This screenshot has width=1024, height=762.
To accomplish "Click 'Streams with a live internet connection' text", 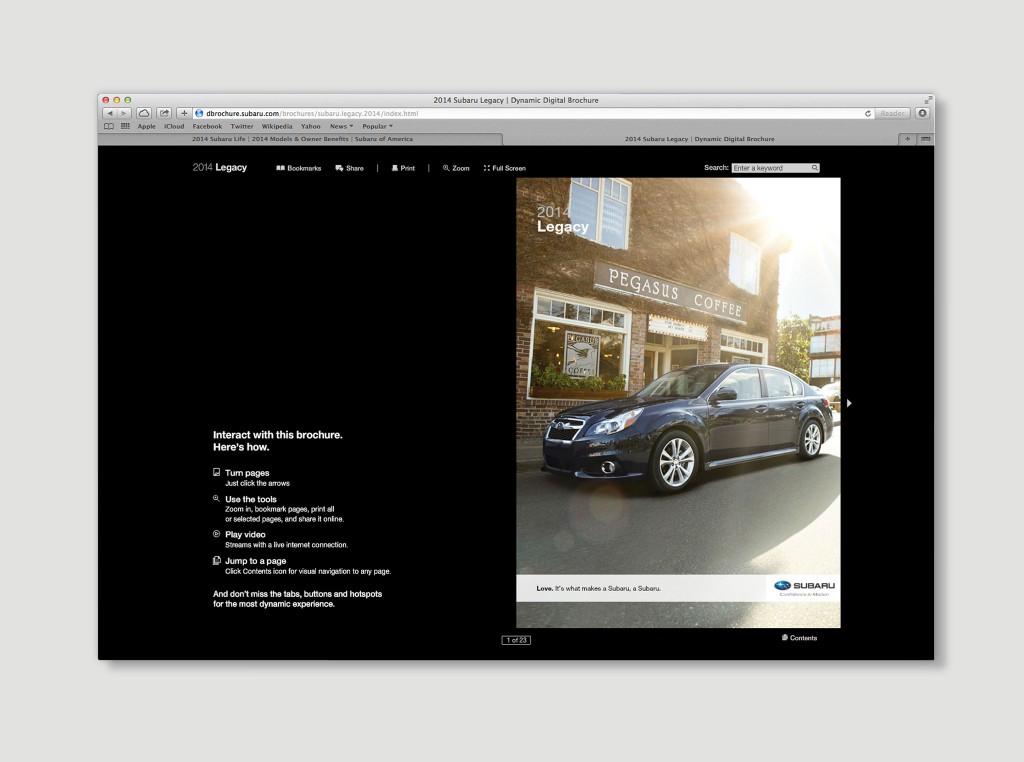I will (287, 545).
